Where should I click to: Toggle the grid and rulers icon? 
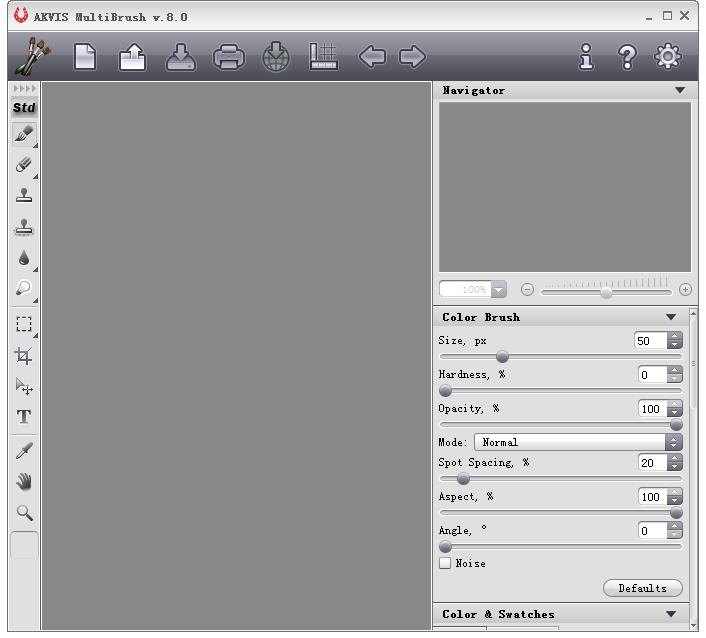pyautogui.click(x=323, y=57)
